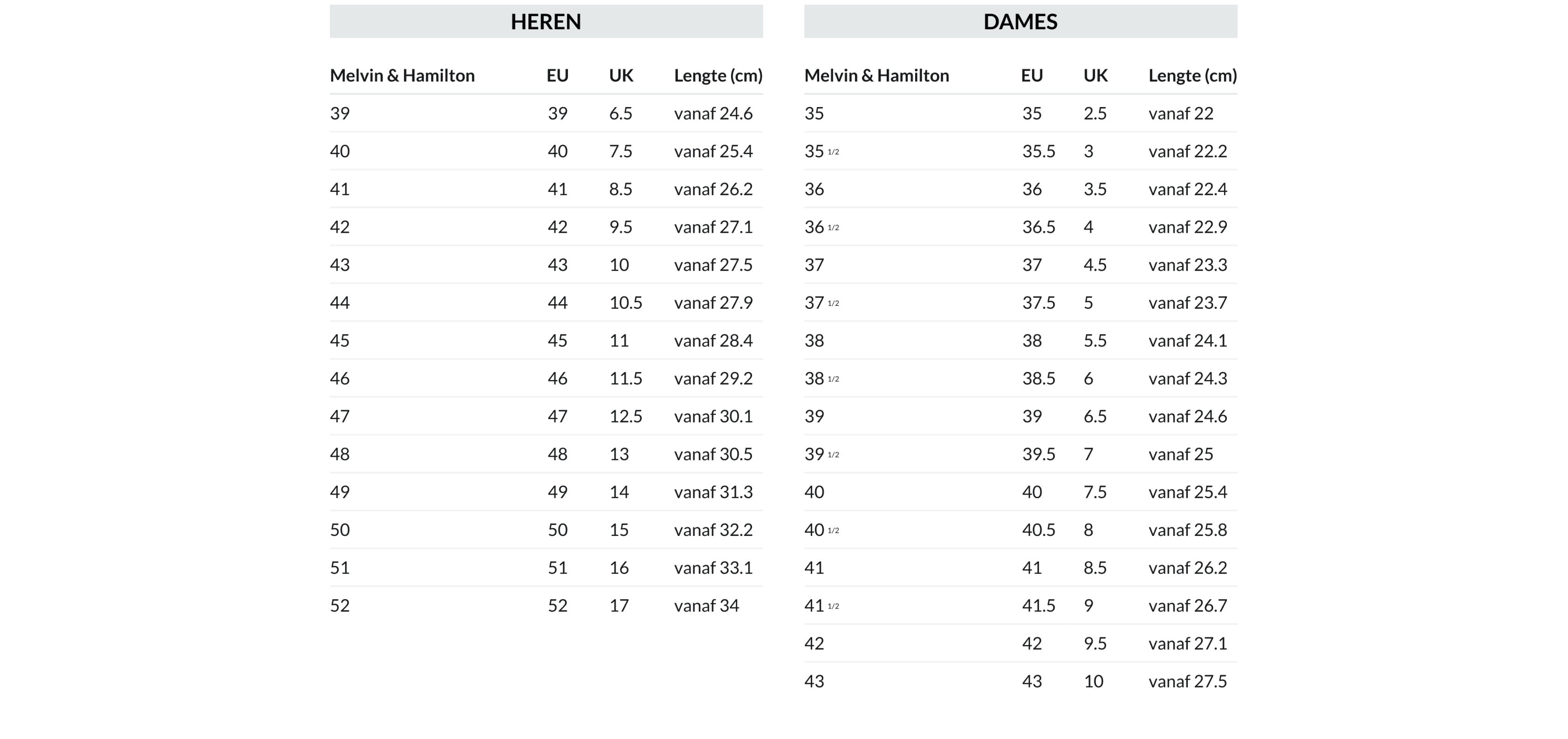Select the 'vanaf 23.7' length value
This screenshot has height=739, width=1568.
1187,303
